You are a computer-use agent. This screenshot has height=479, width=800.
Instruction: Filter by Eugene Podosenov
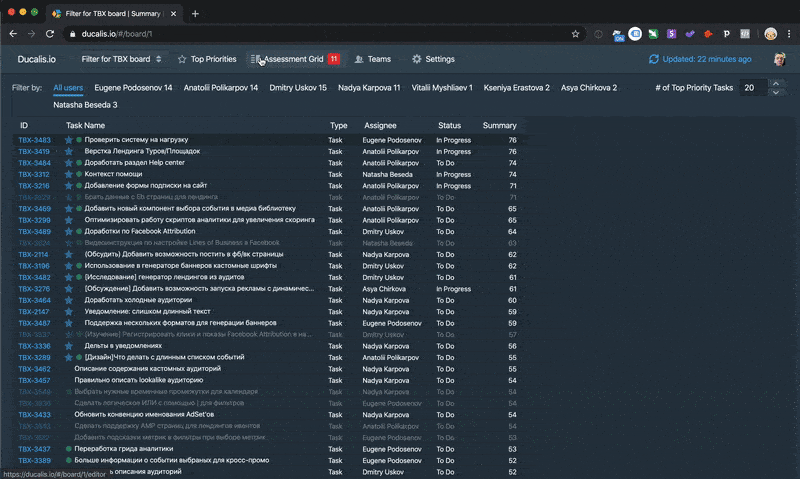click(133, 88)
